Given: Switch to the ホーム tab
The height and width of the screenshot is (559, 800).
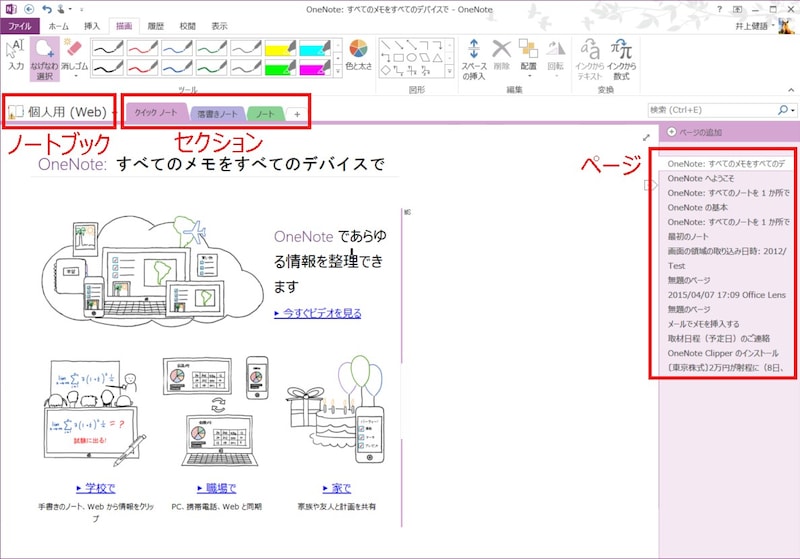Looking at the screenshot, I should coord(59,26).
